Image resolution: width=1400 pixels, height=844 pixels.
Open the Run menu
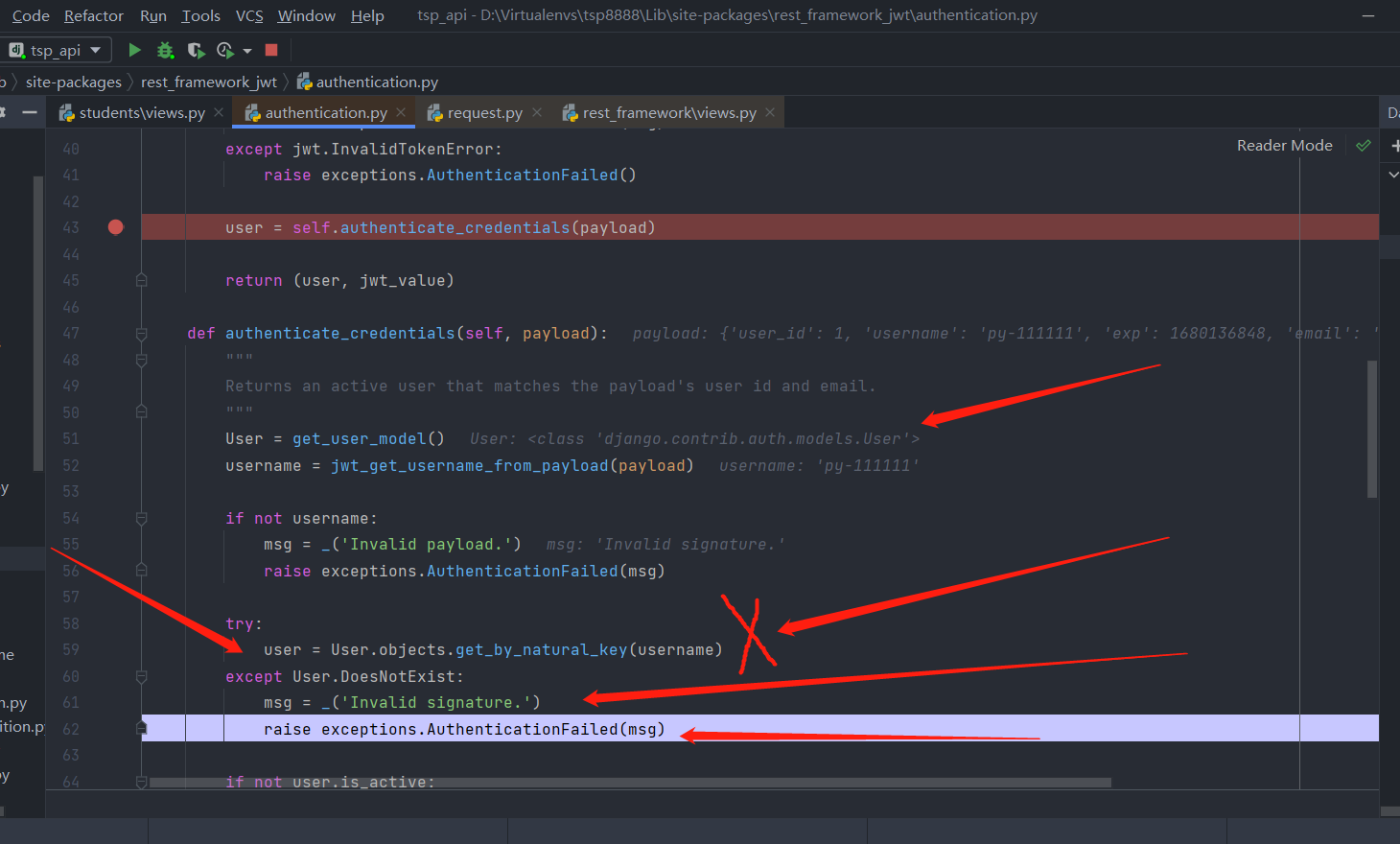pos(153,15)
